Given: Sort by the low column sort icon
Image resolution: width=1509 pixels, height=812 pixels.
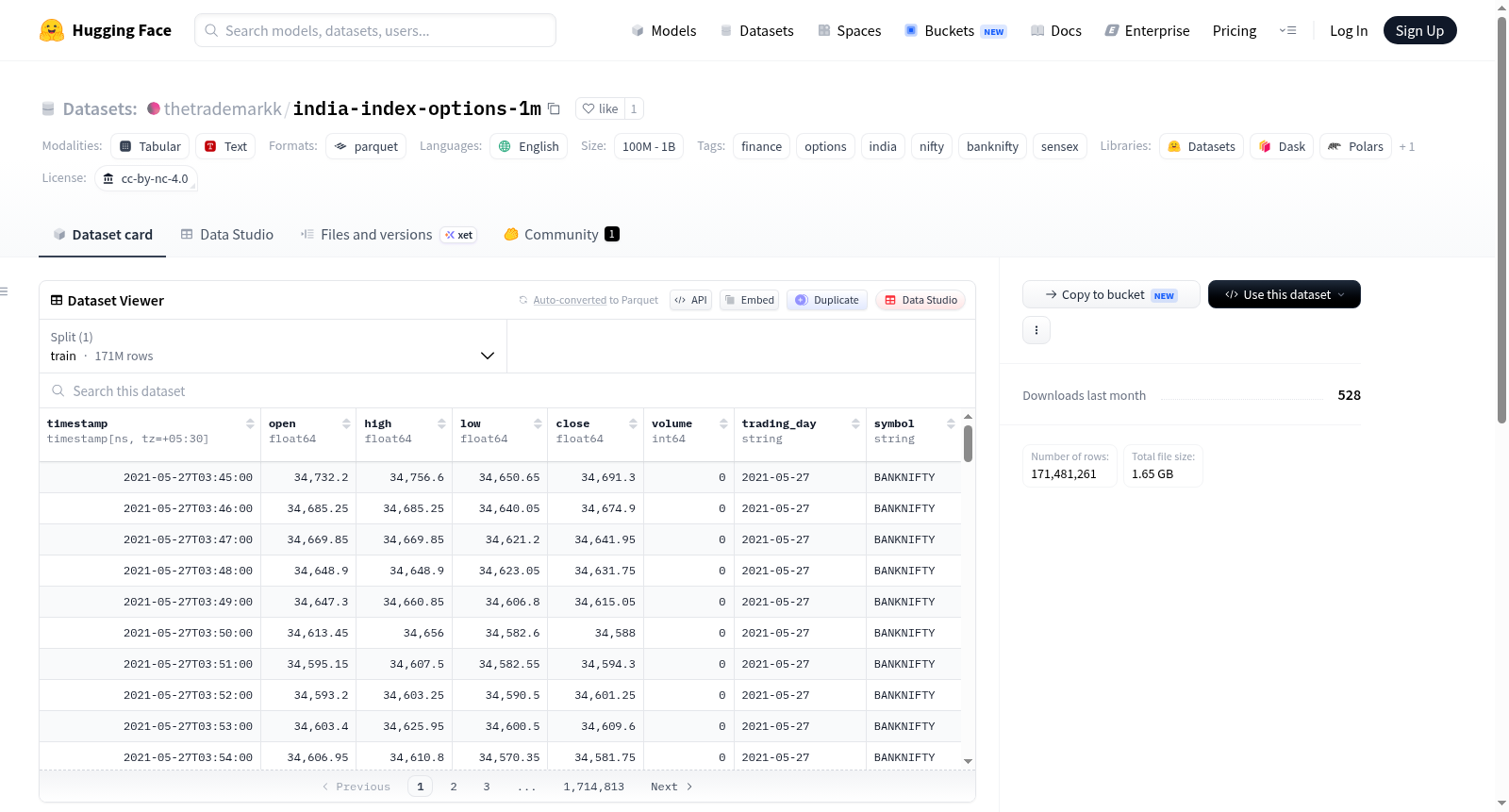Looking at the screenshot, I should (538, 423).
